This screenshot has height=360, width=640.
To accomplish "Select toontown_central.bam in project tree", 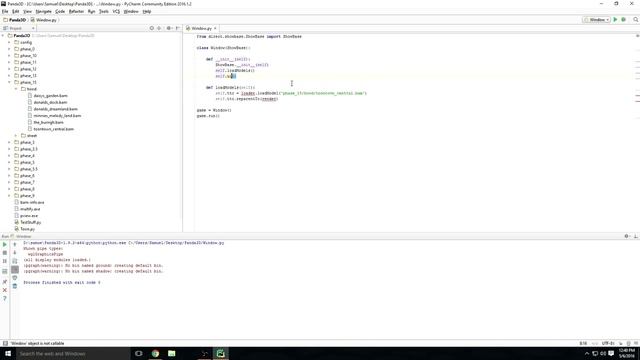I will [53, 129].
